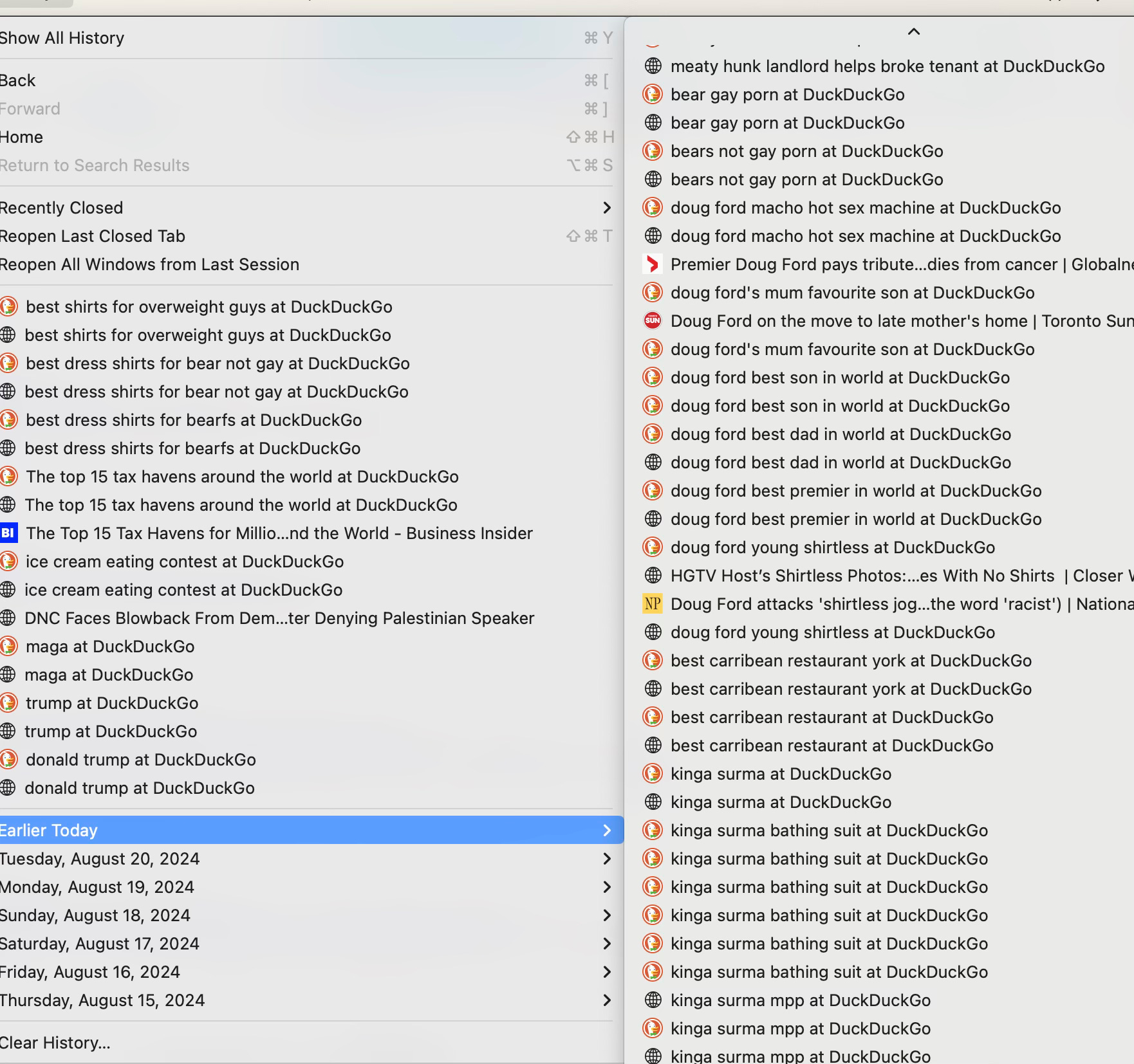1134x1064 pixels.
Task: Click globe icon for 'The top 15 tax havens around the world'
Action: coord(8,505)
